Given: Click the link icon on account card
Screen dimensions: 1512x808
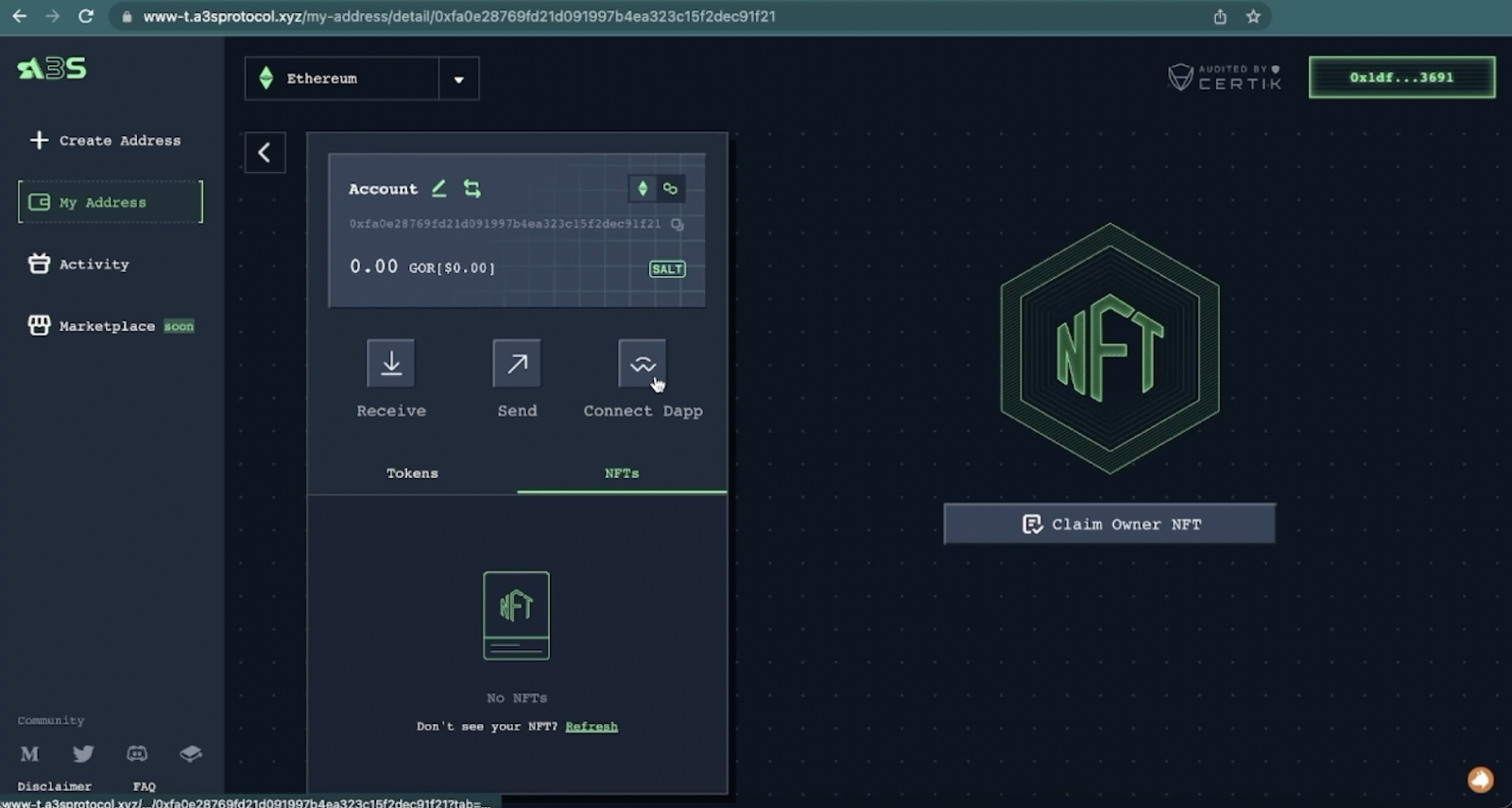Looking at the screenshot, I should pos(670,188).
